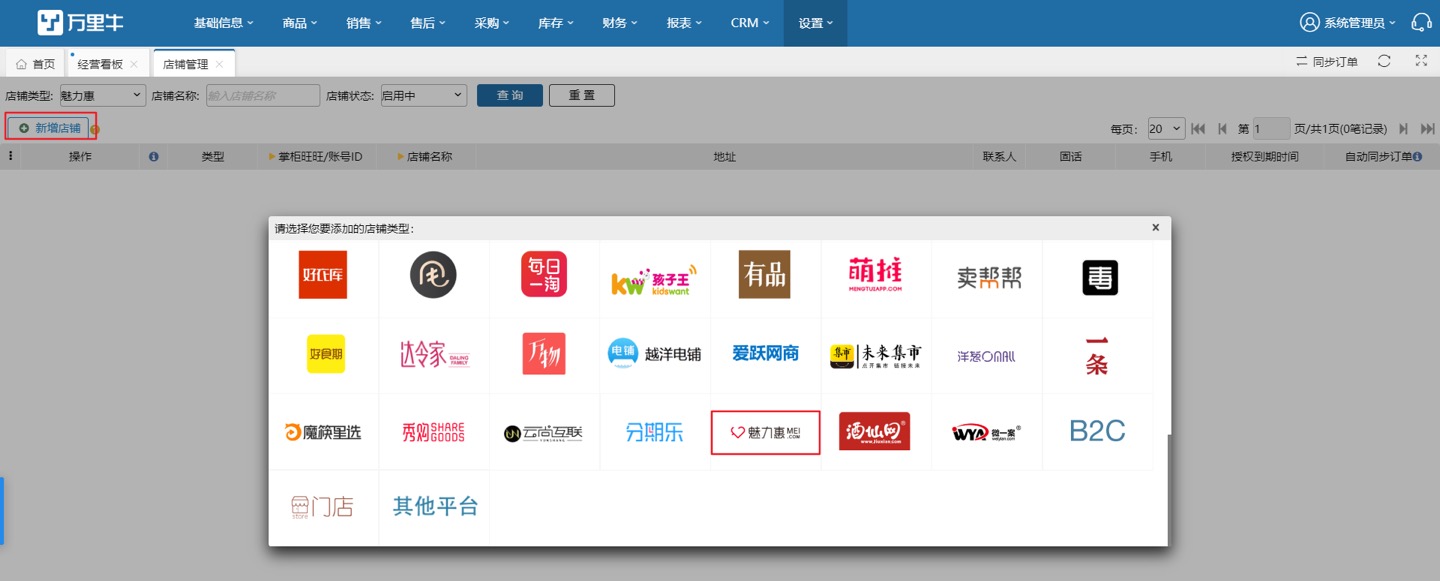Select the 每日一淘 platform logo
Viewport: 1440px width, 581px height.
(544, 275)
